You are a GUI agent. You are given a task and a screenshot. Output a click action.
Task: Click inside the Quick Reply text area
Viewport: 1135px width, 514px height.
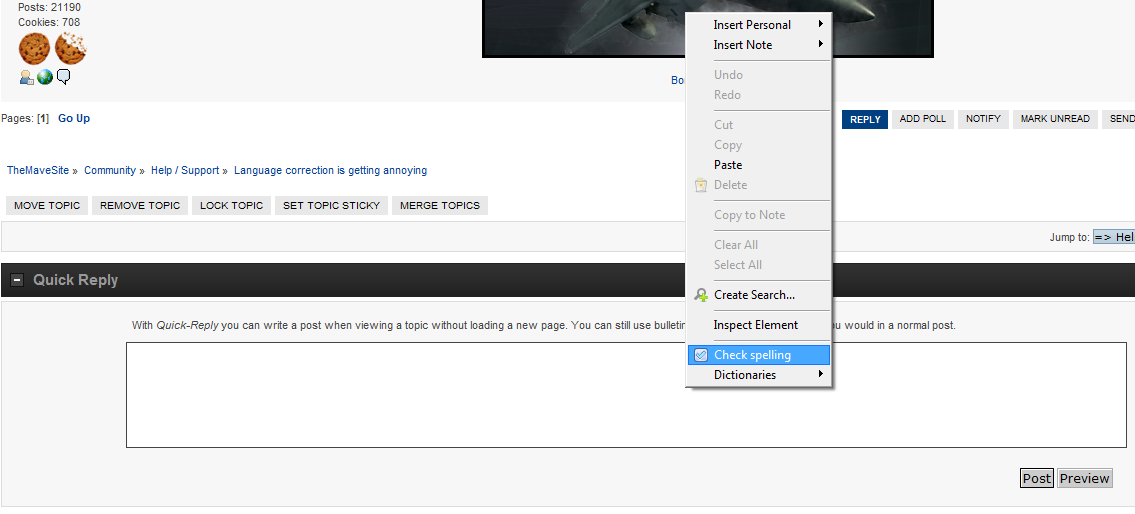[x=400, y=395]
